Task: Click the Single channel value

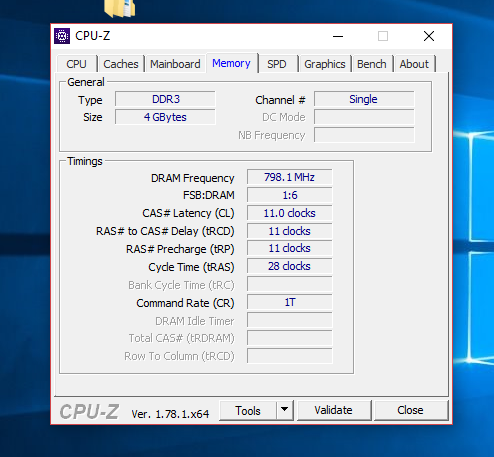Action: pyautogui.click(x=364, y=99)
